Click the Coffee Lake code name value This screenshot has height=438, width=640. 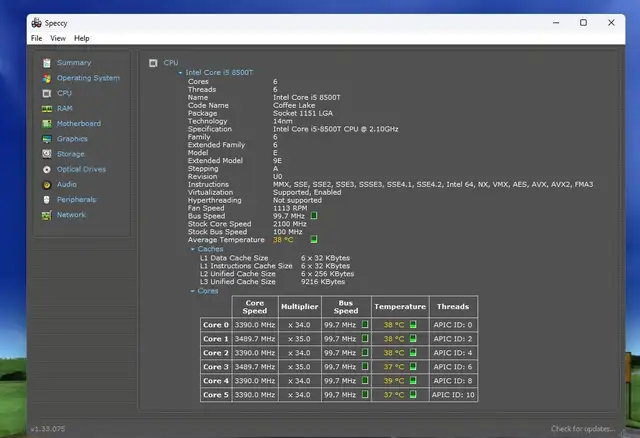pyautogui.click(x=294, y=105)
